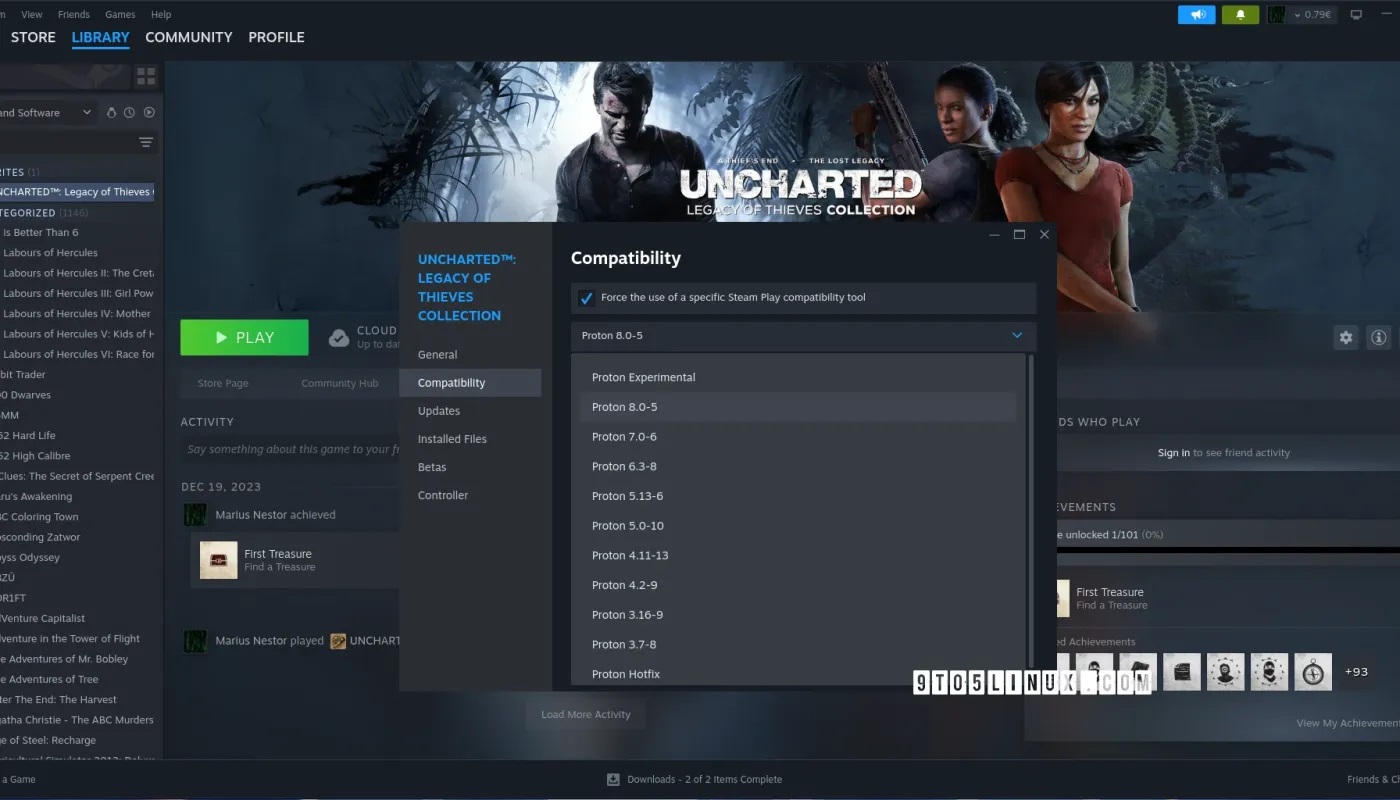1400x800 pixels.
Task: Pick Proton Hotfix compatibility tool
Action: tap(798, 674)
